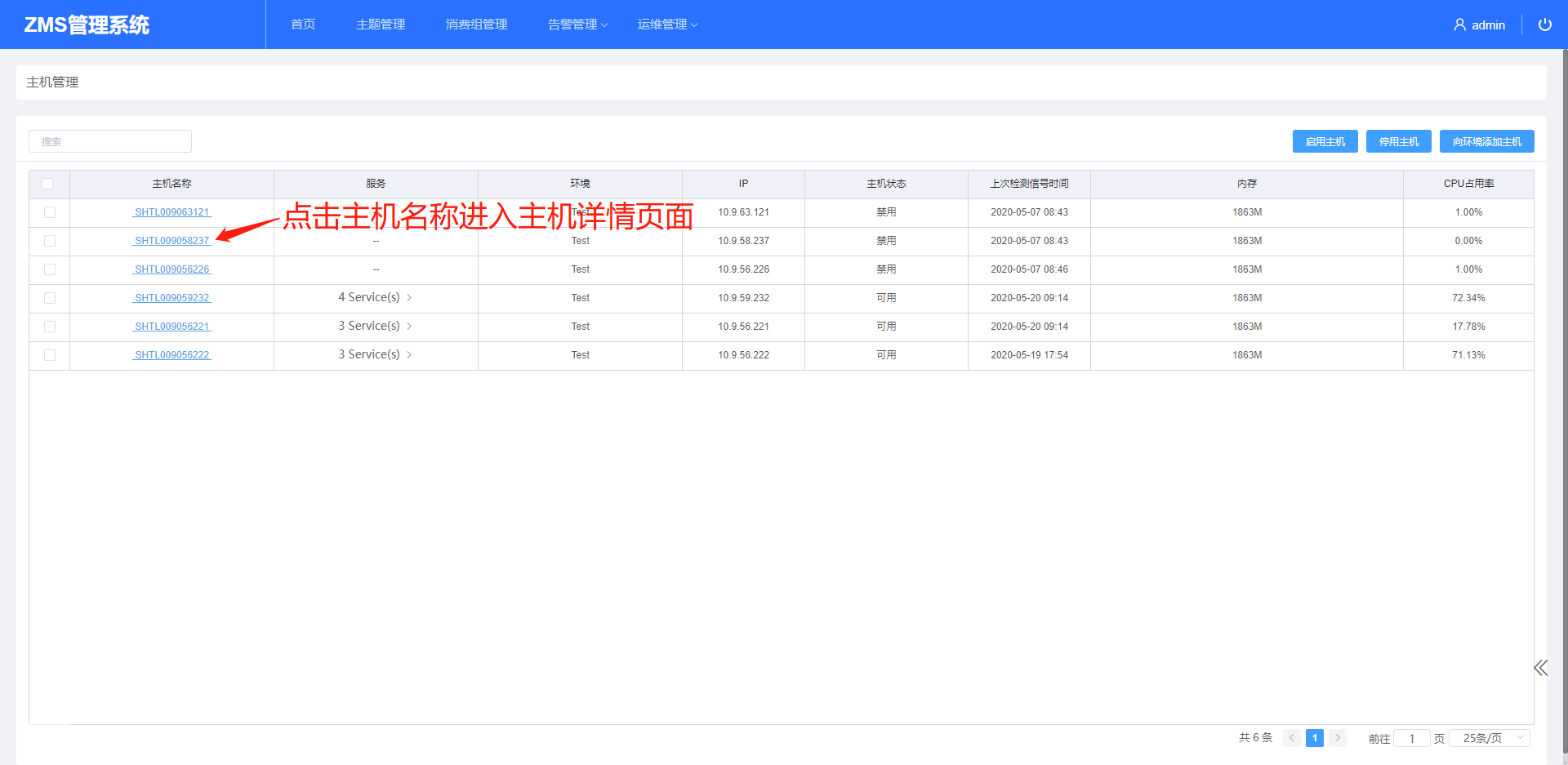This screenshot has width=1568, height=765.
Task: Click the 搜索 search input field
Action: [110, 141]
